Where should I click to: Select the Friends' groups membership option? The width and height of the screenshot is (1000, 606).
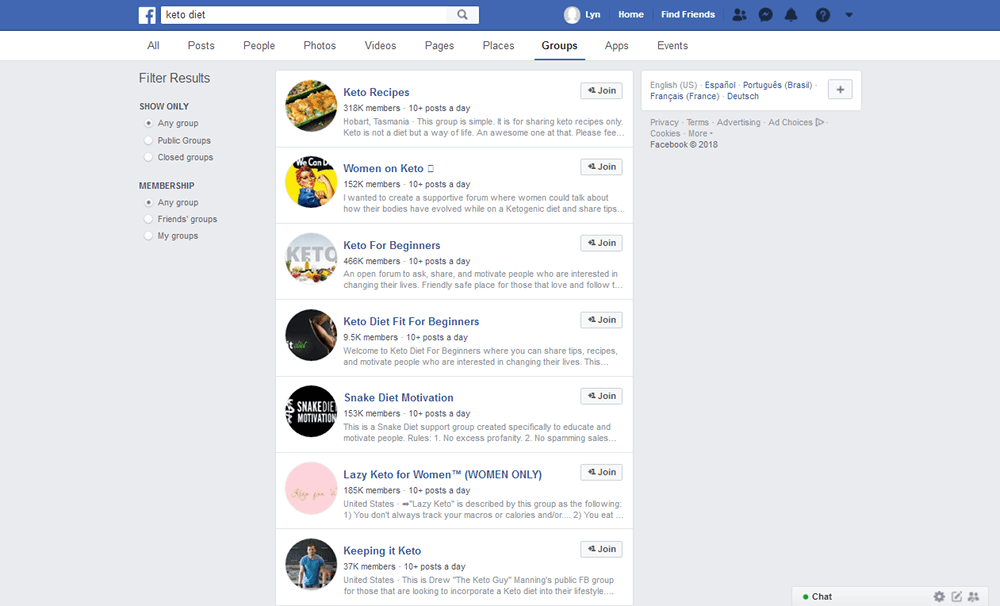pos(149,220)
